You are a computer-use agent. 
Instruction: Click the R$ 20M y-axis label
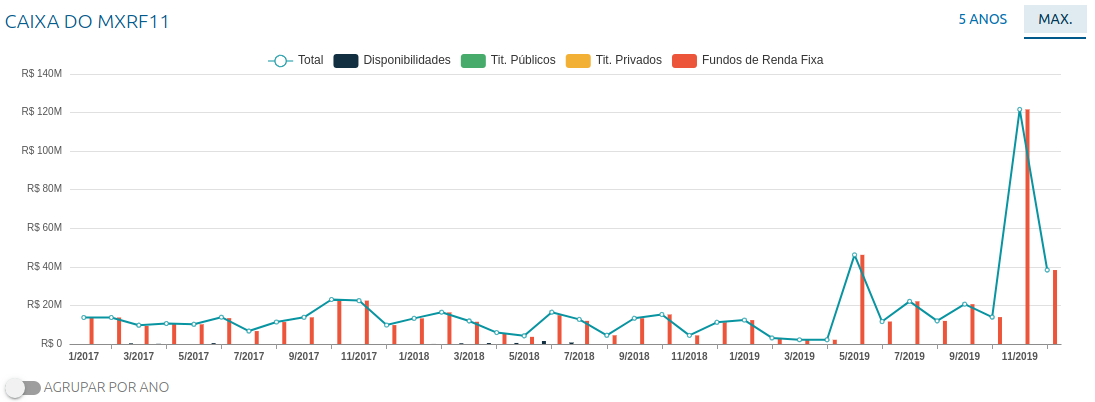[45, 305]
